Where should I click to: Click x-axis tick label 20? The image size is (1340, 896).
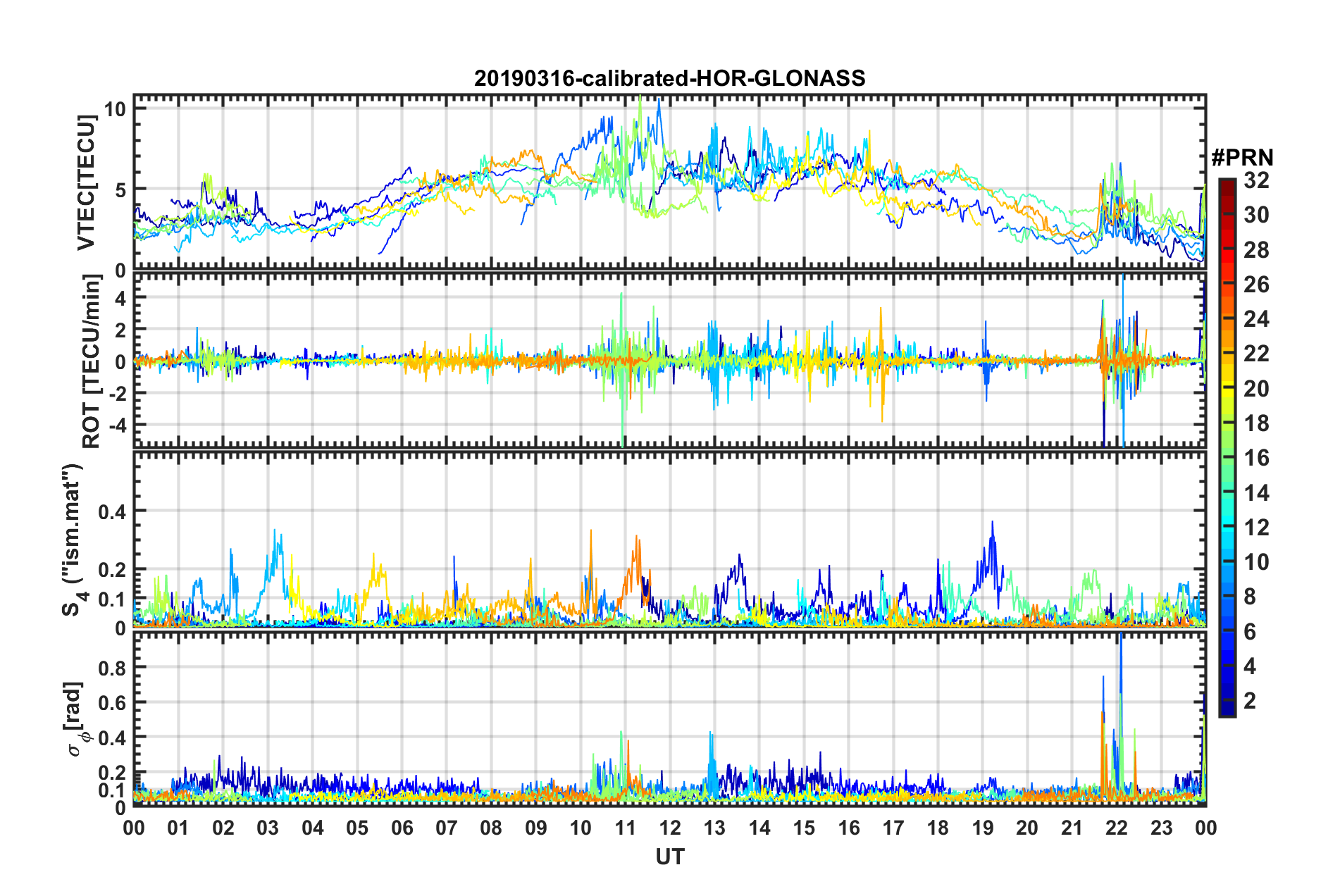(x=1027, y=828)
